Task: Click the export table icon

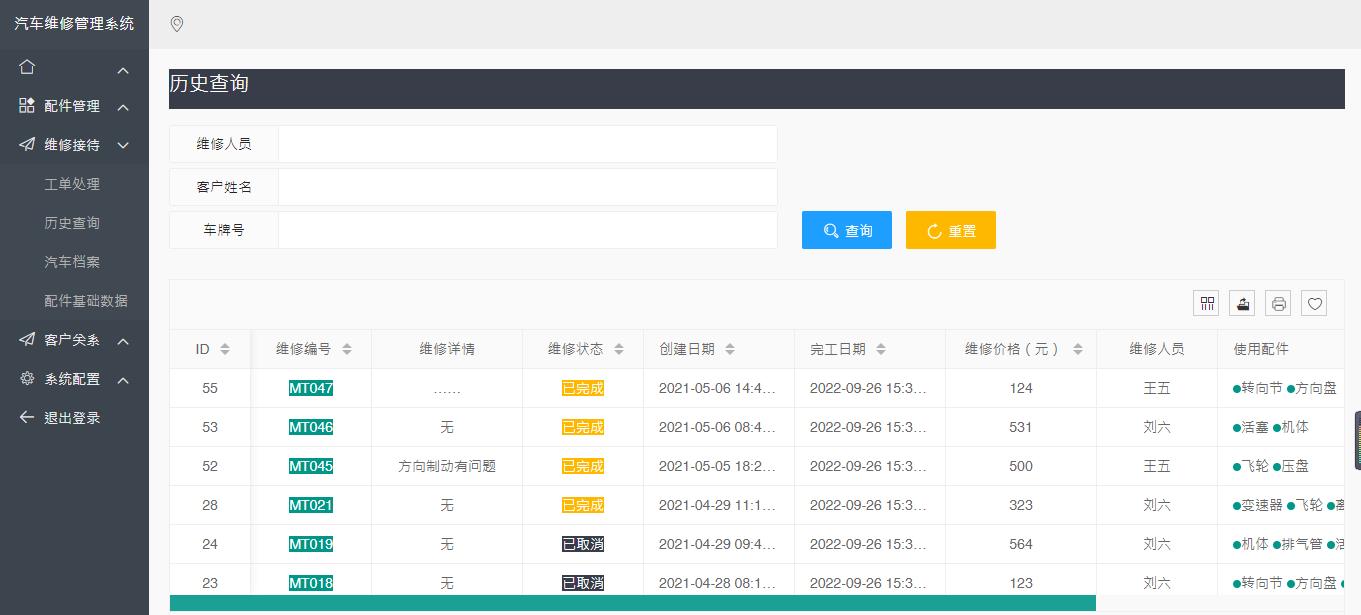Action: point(1242,304)
